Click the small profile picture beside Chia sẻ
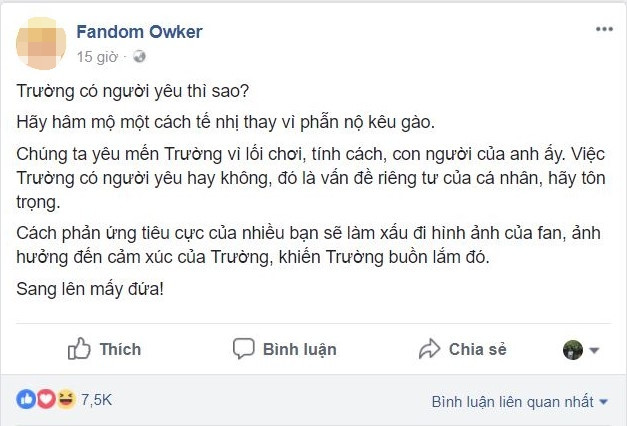This screenshot has height=426, width=627. (x=573, y=349)
